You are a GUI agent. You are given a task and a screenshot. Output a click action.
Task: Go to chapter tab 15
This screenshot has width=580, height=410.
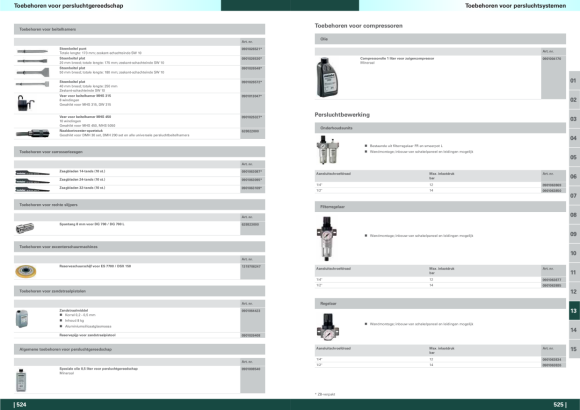coord(574,349)
